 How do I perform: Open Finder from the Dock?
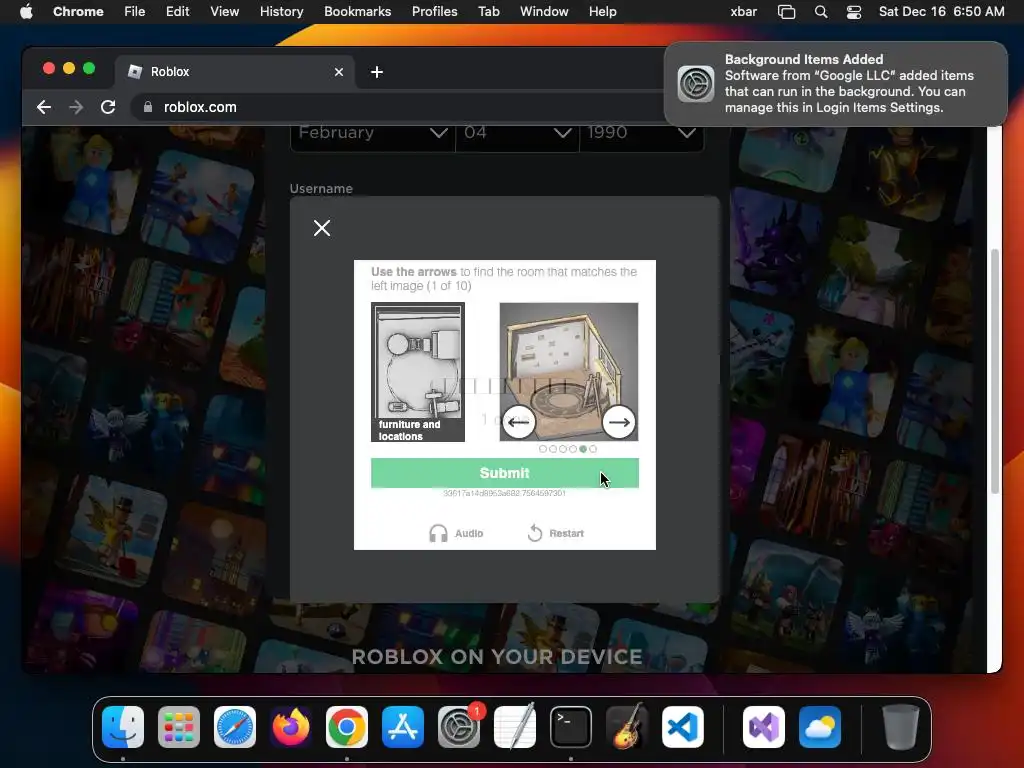(123, 727)
